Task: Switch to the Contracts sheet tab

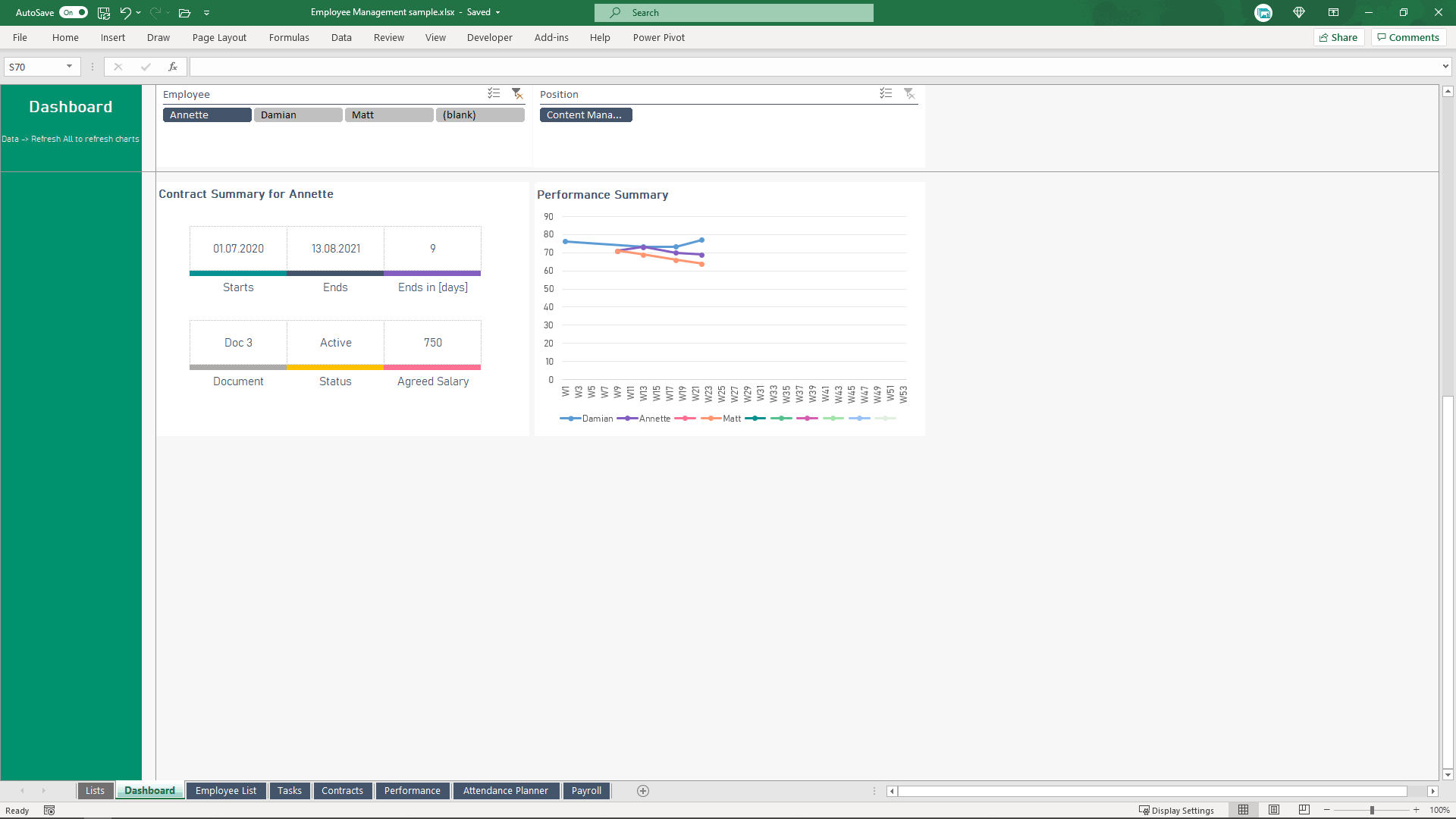Action: tap(342, 790)
